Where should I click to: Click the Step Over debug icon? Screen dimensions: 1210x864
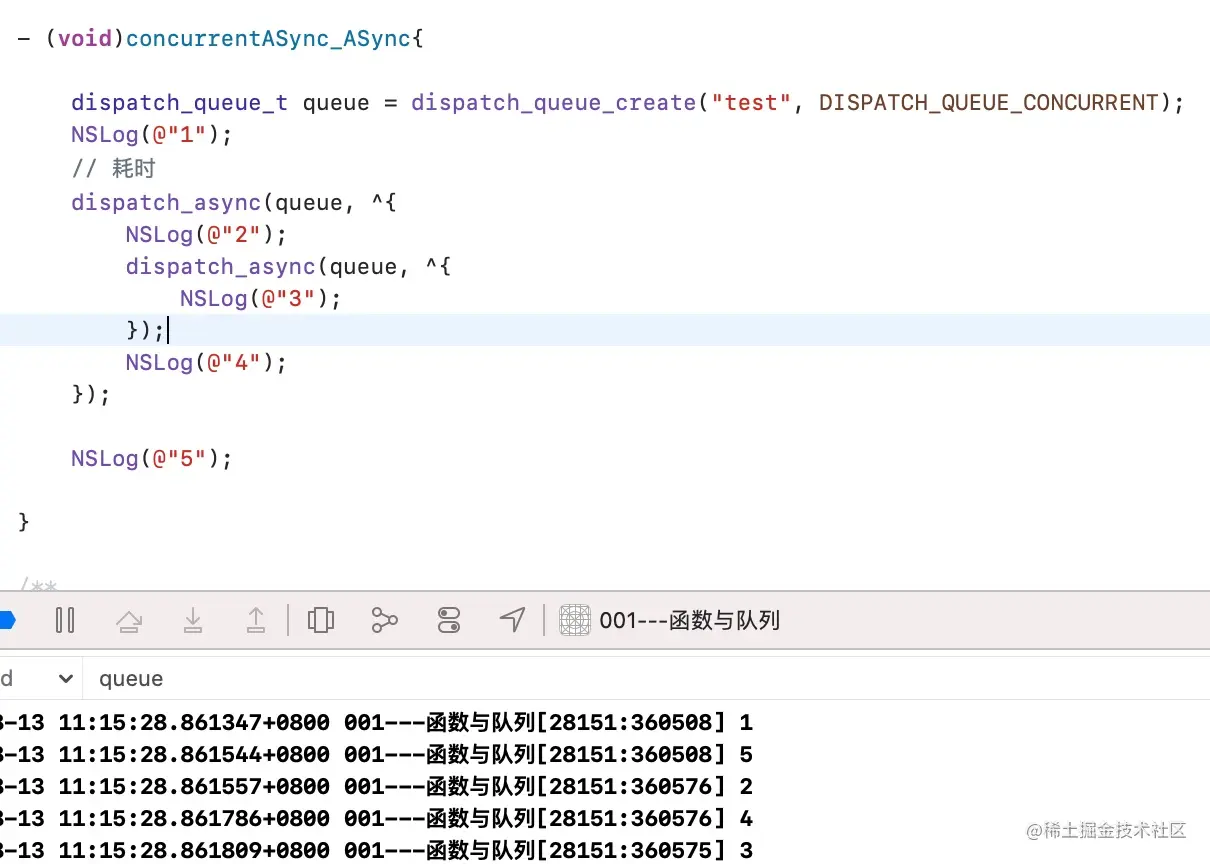click(x=130, y=620)
